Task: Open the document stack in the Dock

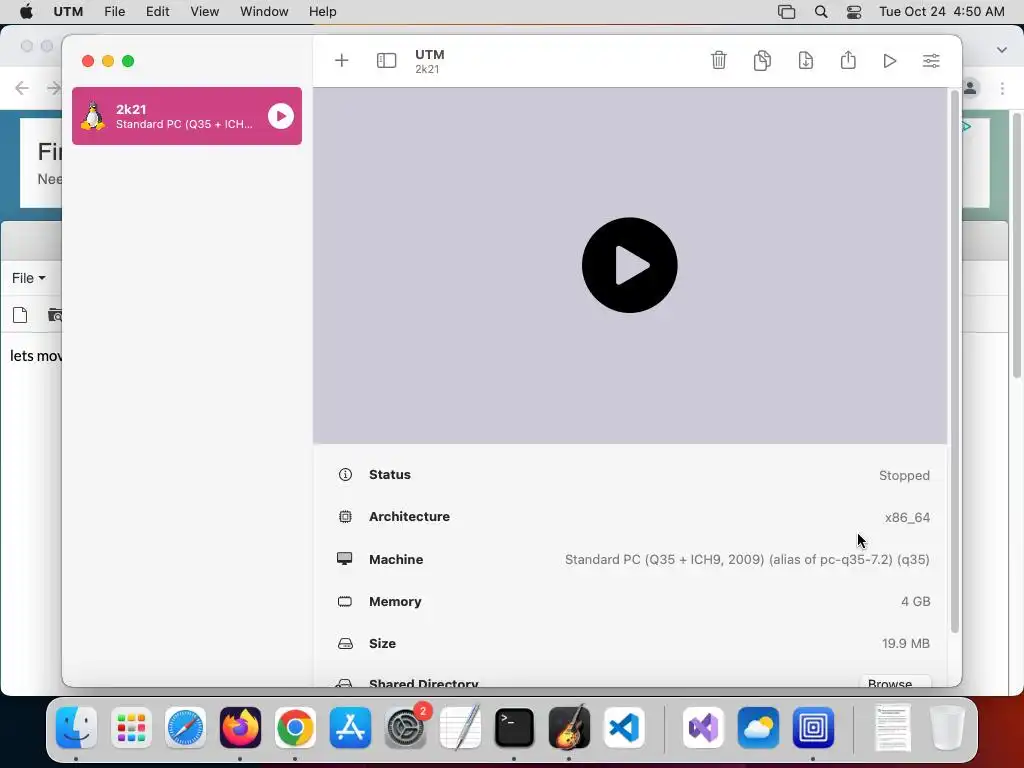Action: (x=893, y=728)
